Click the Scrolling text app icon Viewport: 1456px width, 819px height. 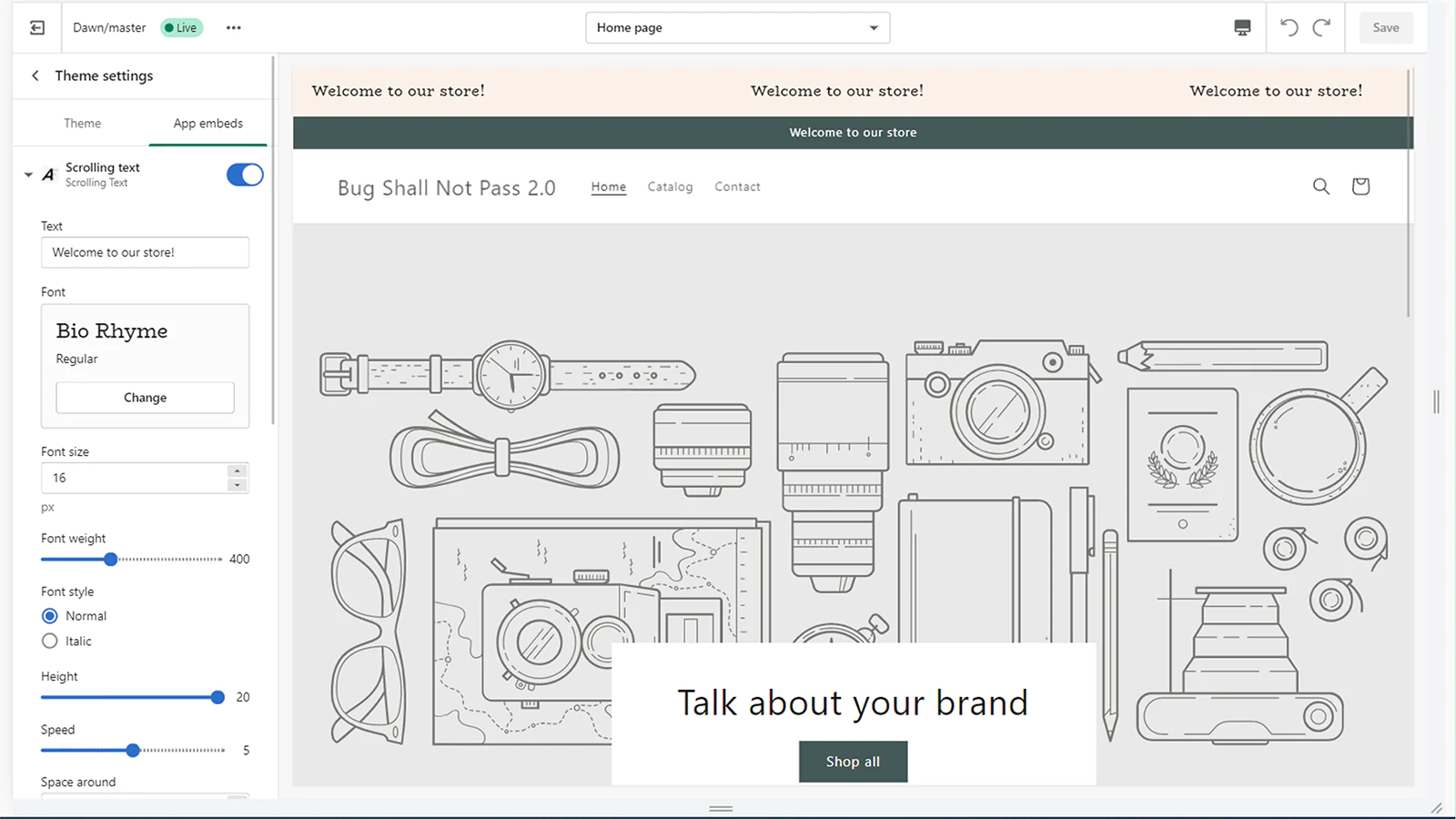pos(49,174)
